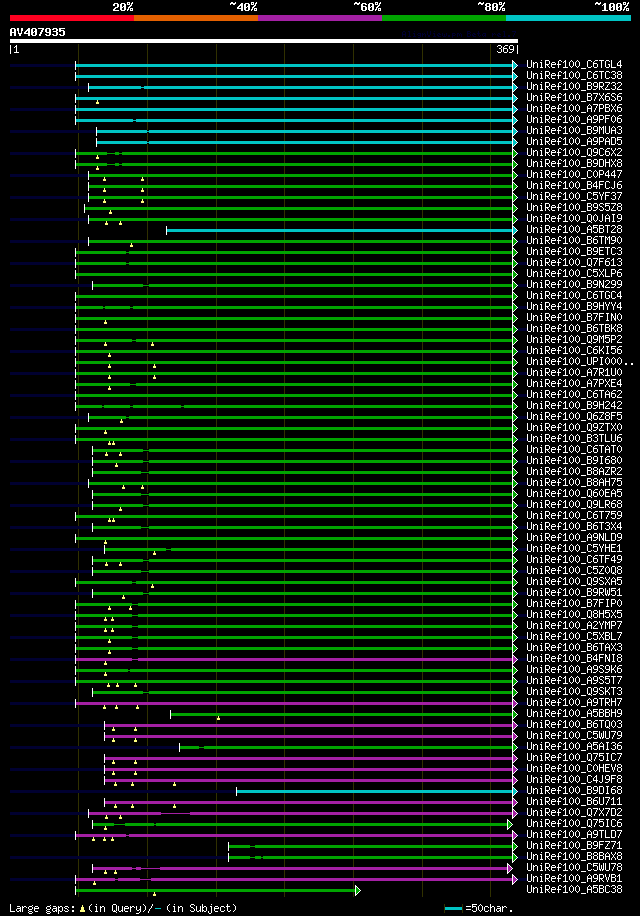Screen dimensions: 640x916
Task: Select label UniRef100_Q9LR68
Action: click(x=574, y=504)
